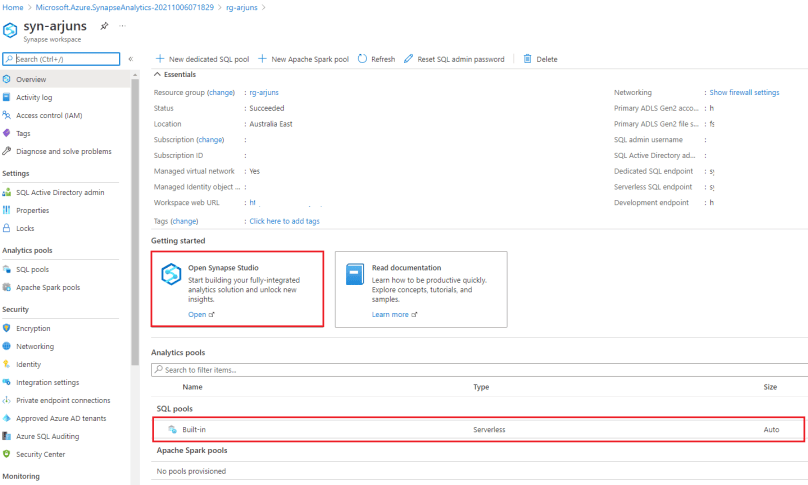This screenshot has width=808, height=485.
Task: Delete the workspace
Action: click(541, 59)
